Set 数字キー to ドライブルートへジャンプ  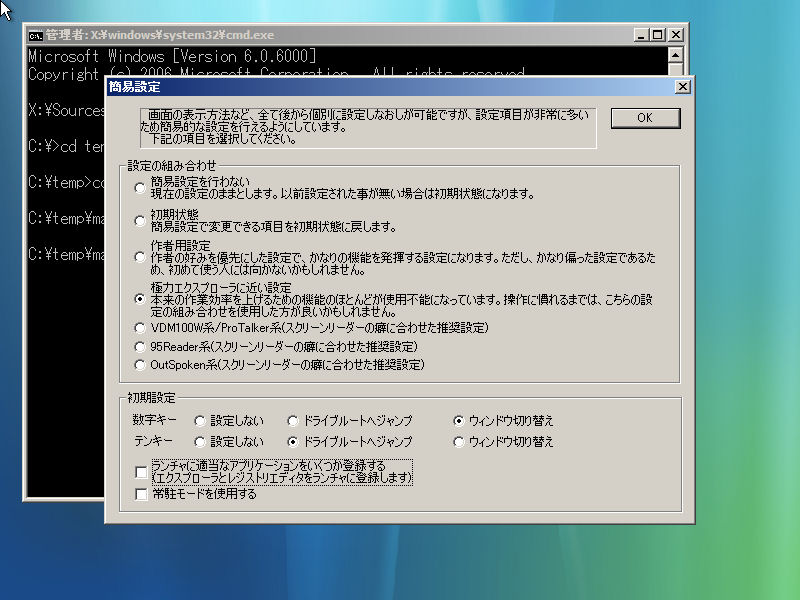(293, 421)
